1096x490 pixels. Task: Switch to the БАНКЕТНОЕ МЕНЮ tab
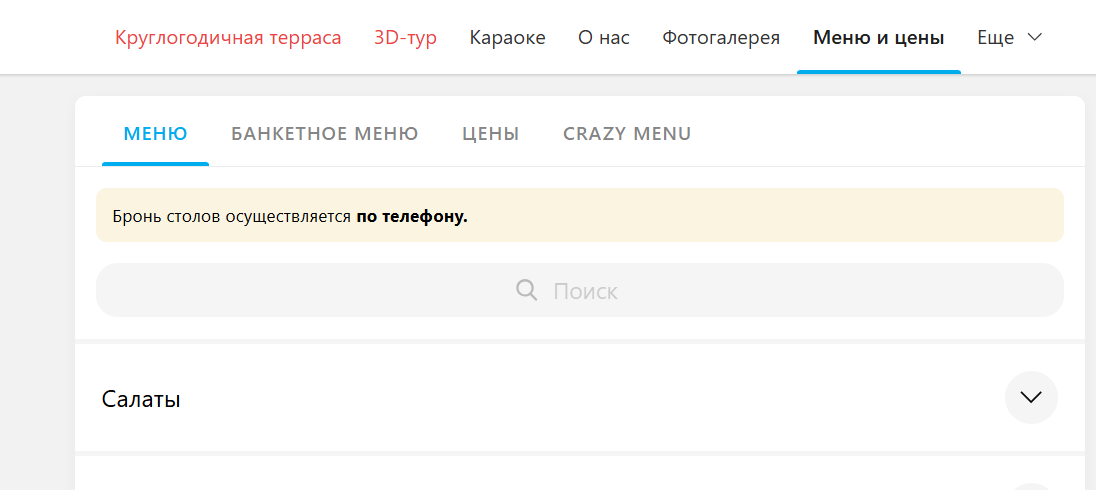click(x=325, y=134)
